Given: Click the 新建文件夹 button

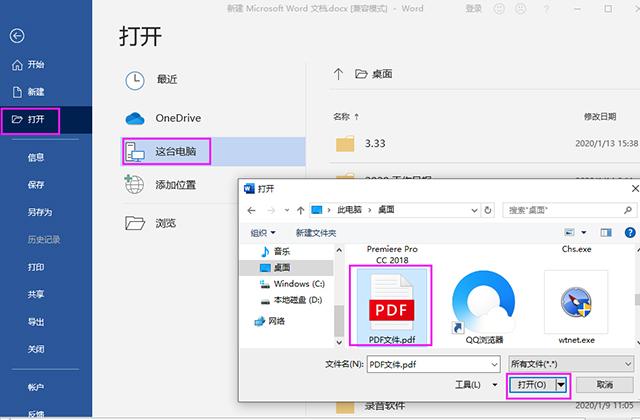Looking at the screenshot, I should (316, 233).
